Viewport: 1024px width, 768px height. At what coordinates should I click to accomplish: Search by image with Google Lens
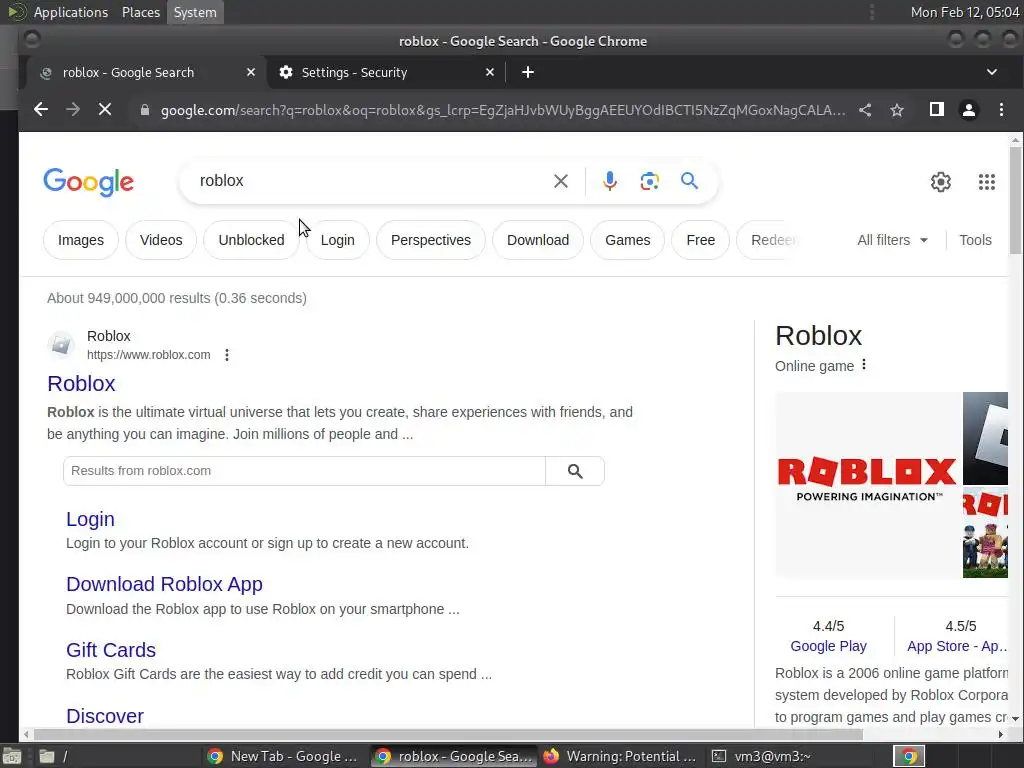point(649,181)
